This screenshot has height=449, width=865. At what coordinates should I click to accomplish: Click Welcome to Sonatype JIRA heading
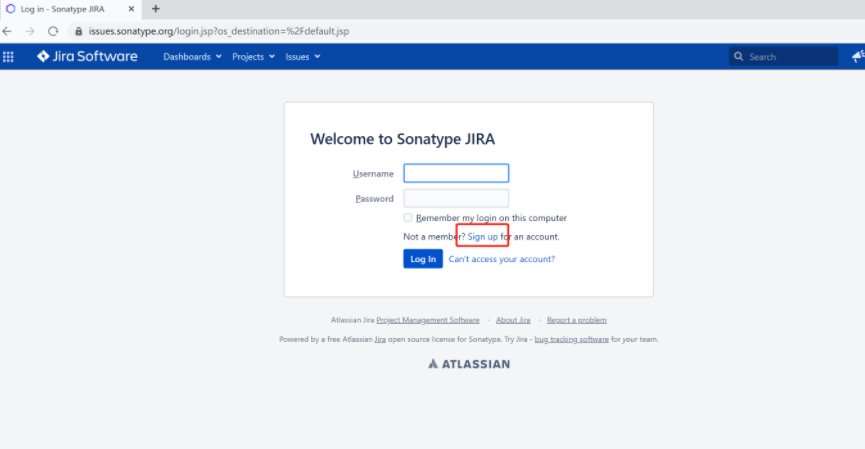(402, 139)
